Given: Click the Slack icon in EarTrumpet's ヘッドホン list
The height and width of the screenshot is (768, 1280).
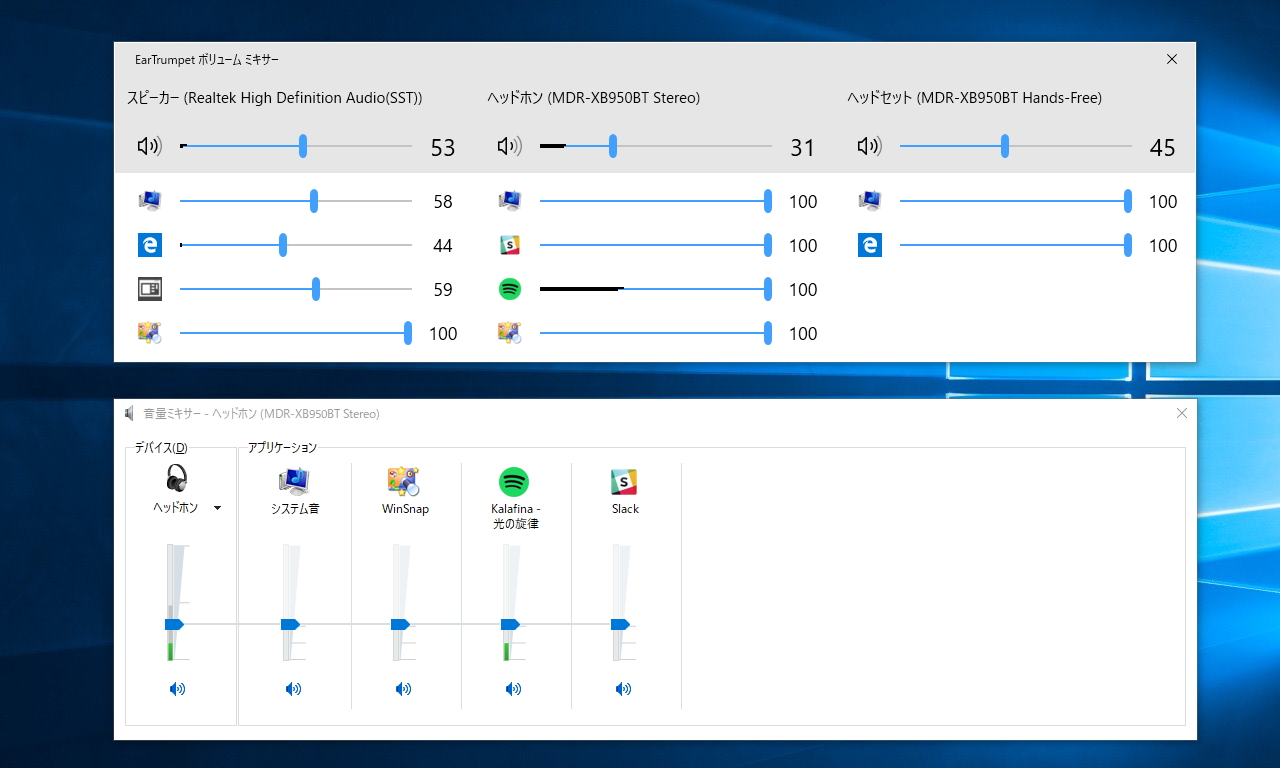Looking at the screenshot, I should coord(510,245).
